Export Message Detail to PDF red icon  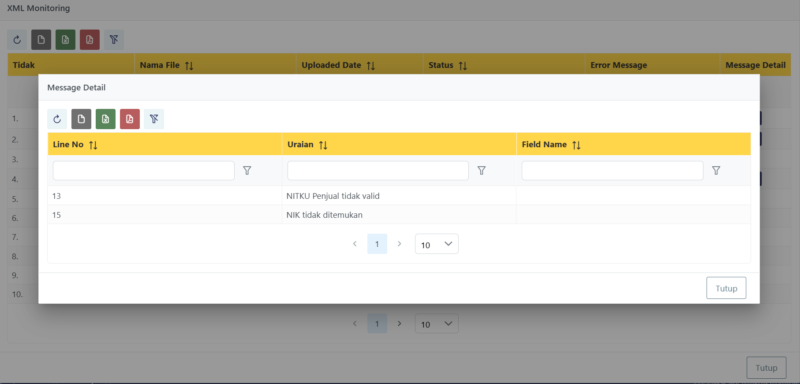(x=130, y=119)
